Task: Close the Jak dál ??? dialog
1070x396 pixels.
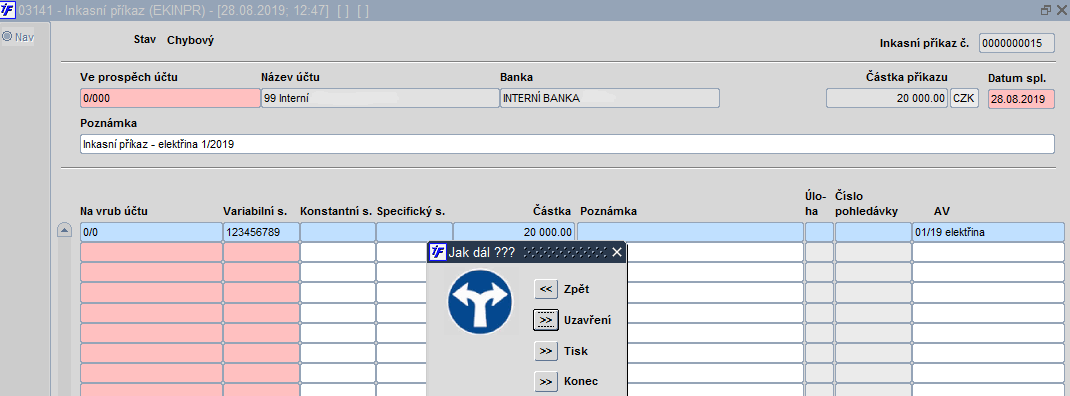Action: tap(617, 252)
